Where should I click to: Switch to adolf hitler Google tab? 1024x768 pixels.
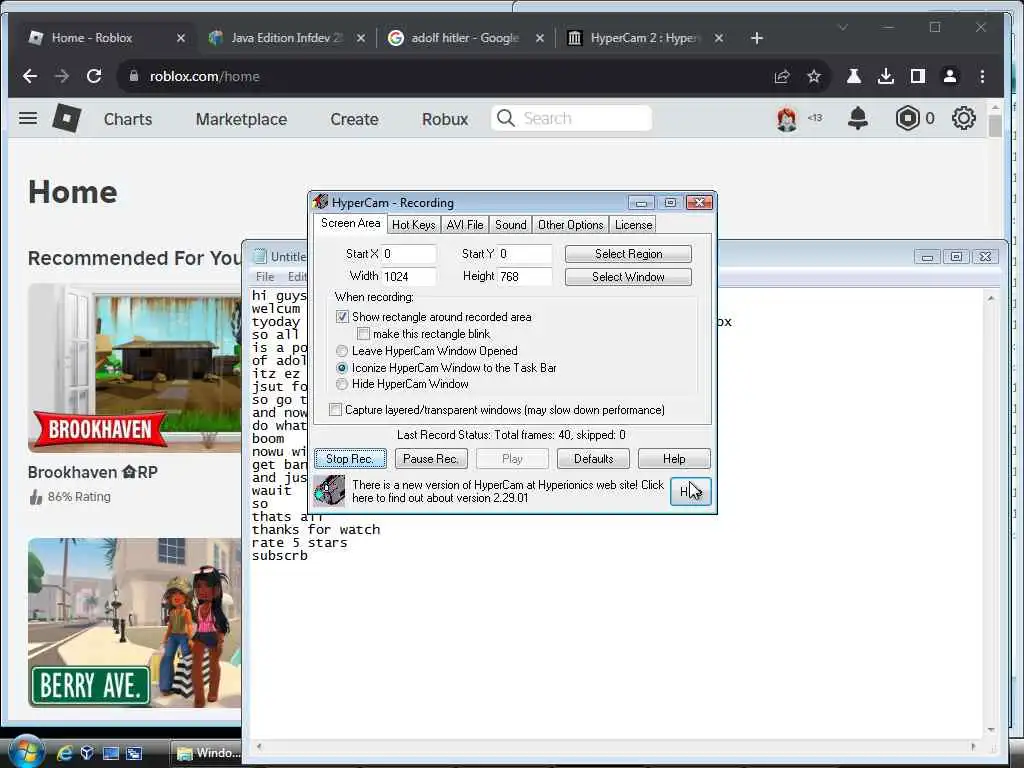(x=465, y=38)
